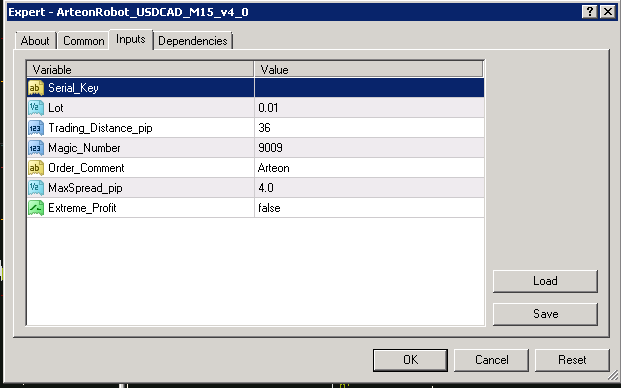
Task: Select the Serial_Key variable name
Action: (73, 88)
